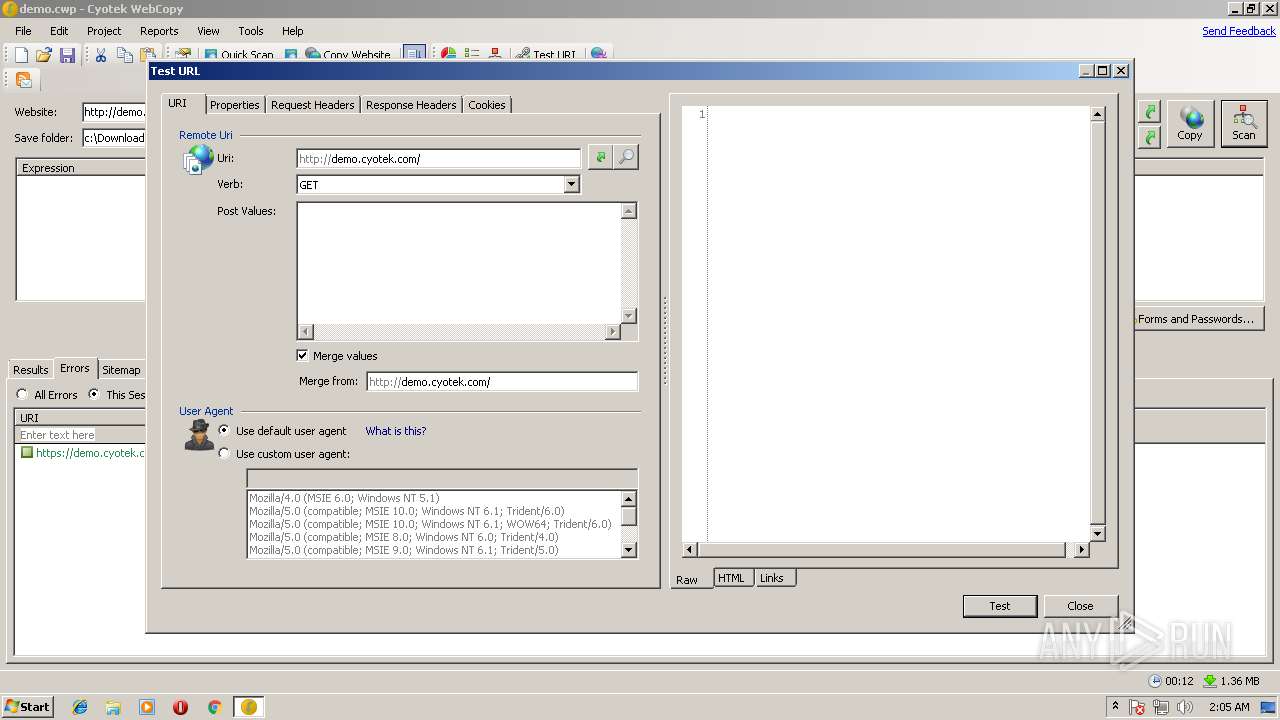Open Windows Media Player from taskbar
This screenshot has height=720, width=1280.
coord(147,707)
